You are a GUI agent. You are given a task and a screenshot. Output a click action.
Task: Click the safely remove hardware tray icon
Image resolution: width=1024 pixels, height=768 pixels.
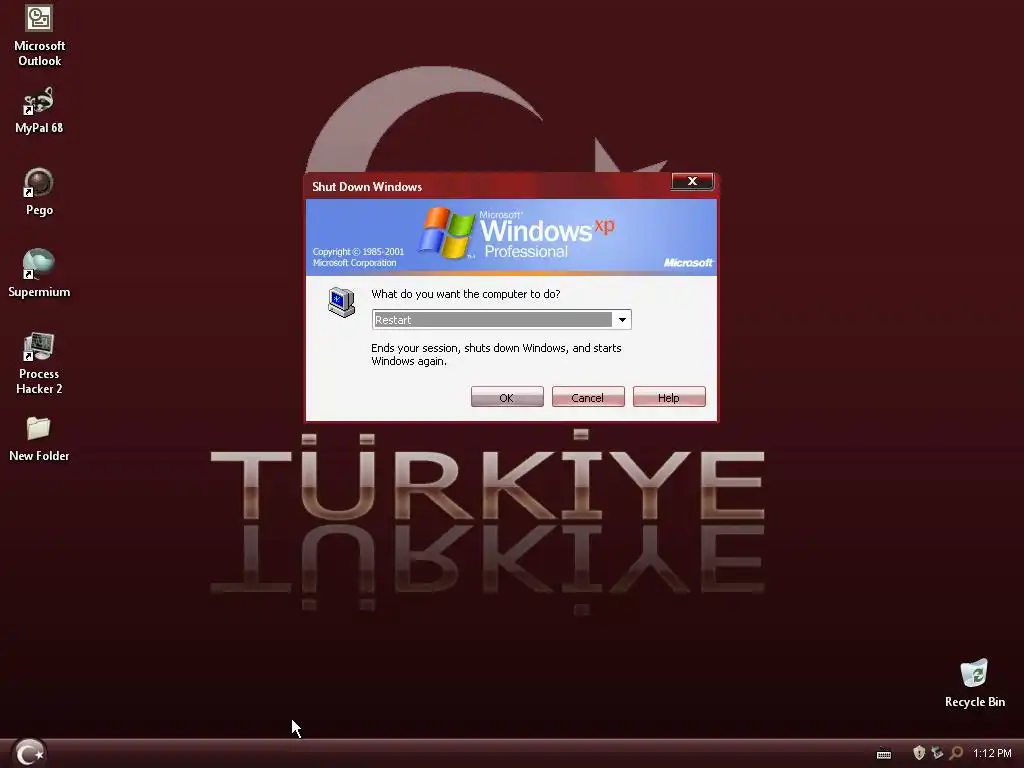coord(937,753)
